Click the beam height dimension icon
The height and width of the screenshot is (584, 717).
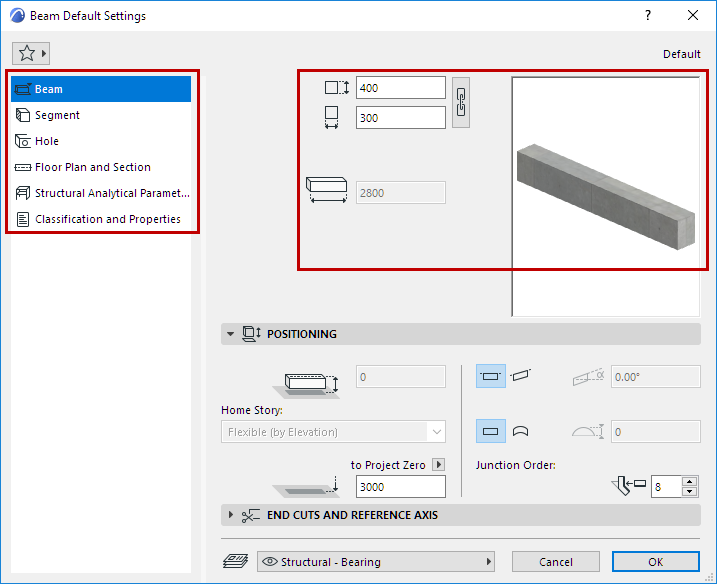pos(337,87)
